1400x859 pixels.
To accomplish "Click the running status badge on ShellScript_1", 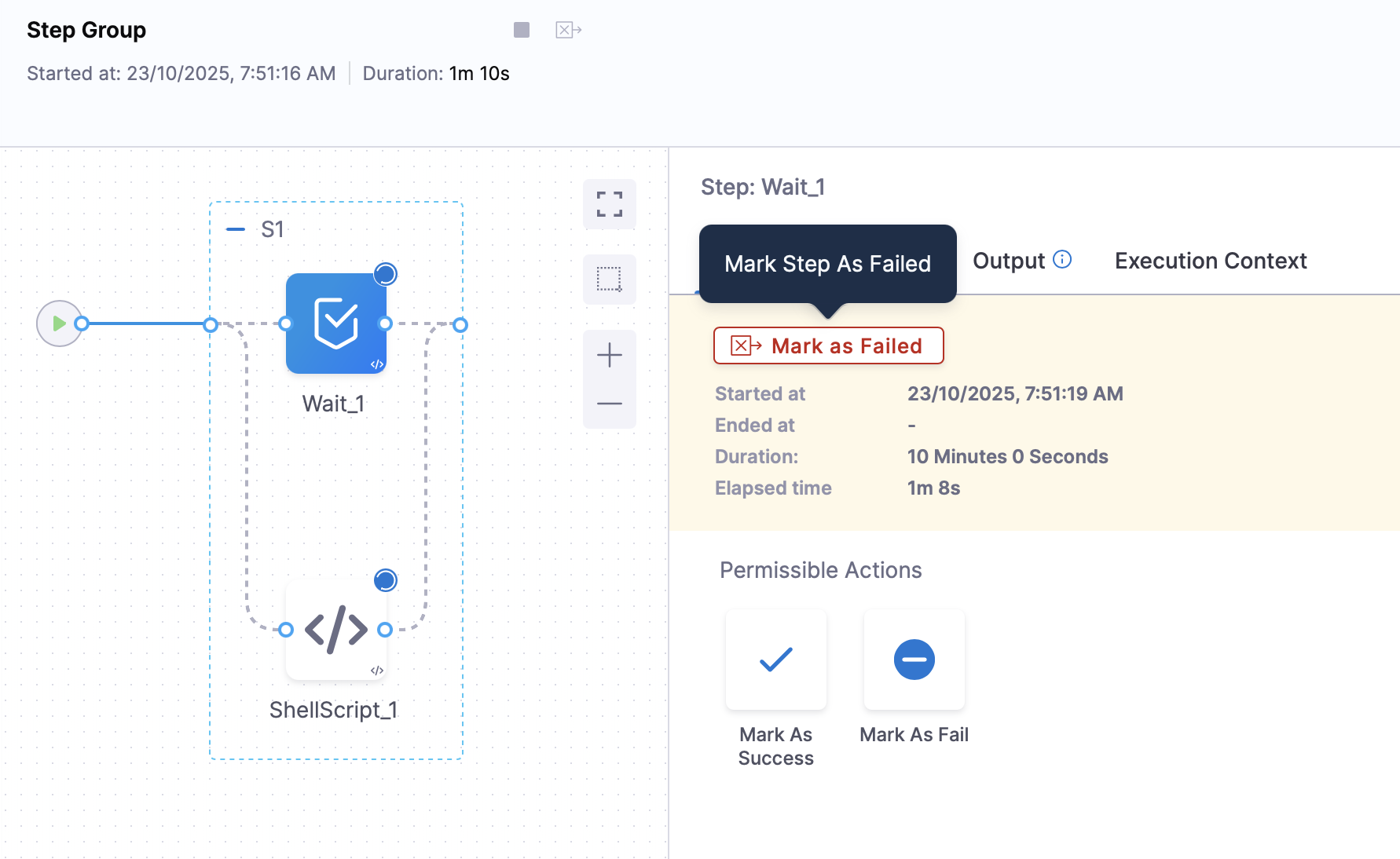I will (x=385, y=580).
